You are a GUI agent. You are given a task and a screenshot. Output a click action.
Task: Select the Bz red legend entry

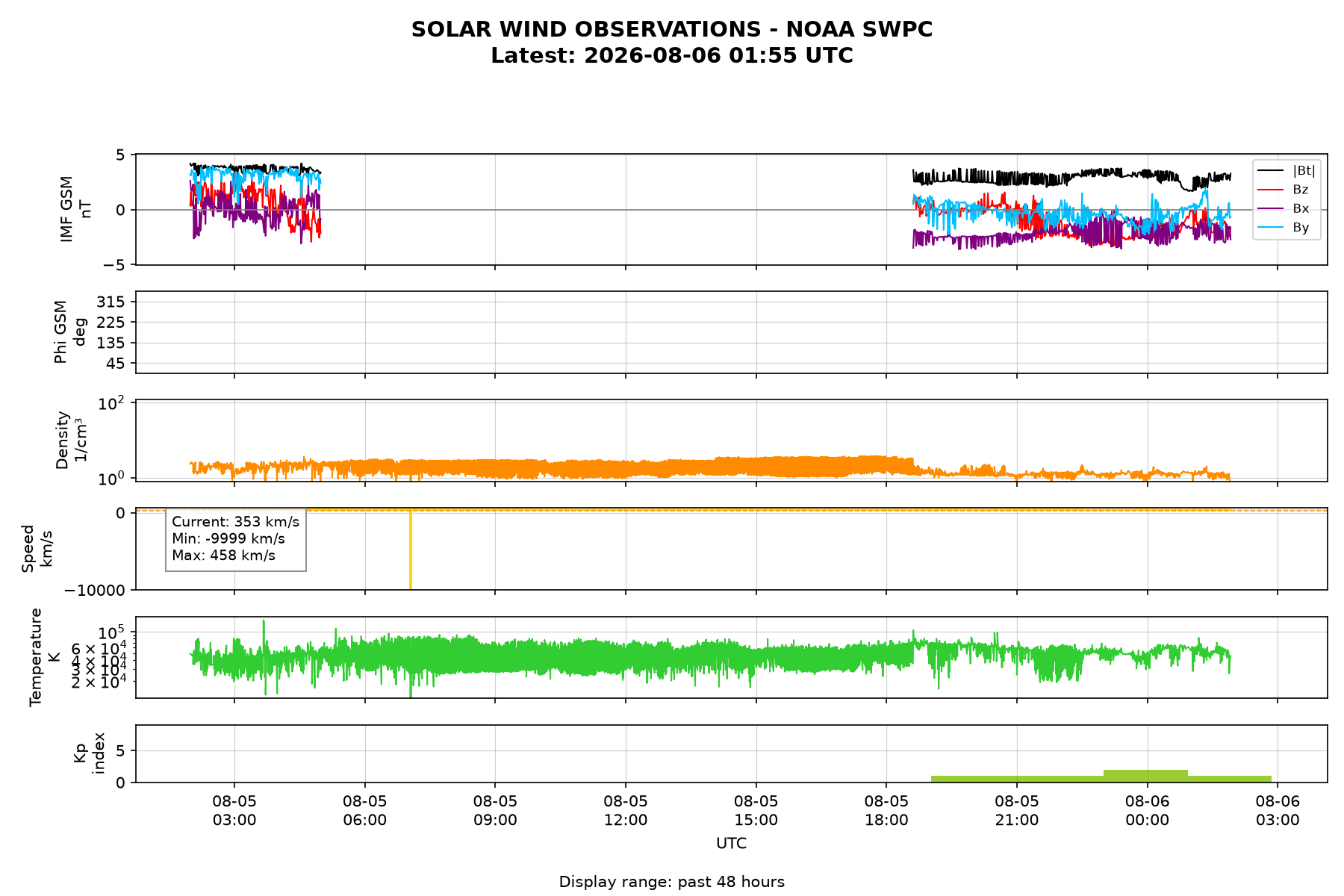tap(1284, 190)
